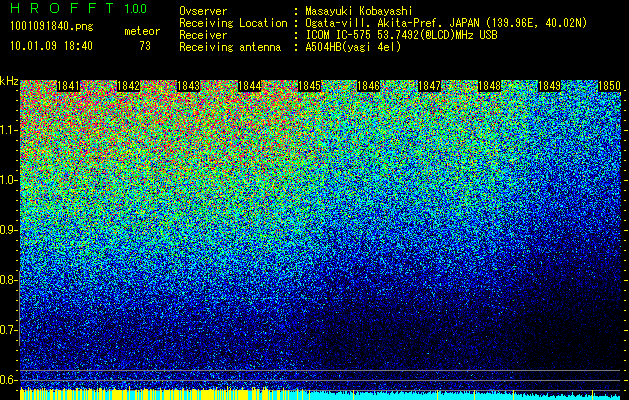629x400 pixels.
Task: Click the 1841 time marker
Action: point(69,86)
